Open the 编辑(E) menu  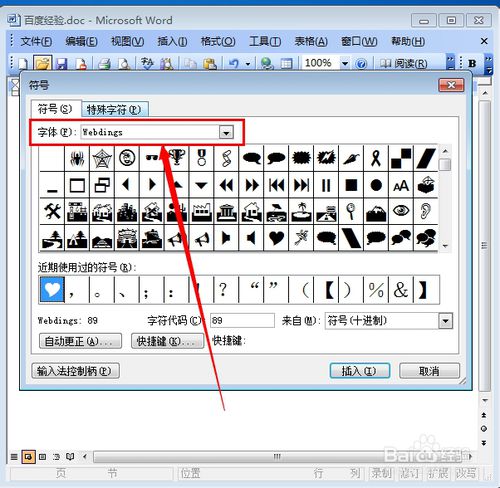tap(81, 42)
